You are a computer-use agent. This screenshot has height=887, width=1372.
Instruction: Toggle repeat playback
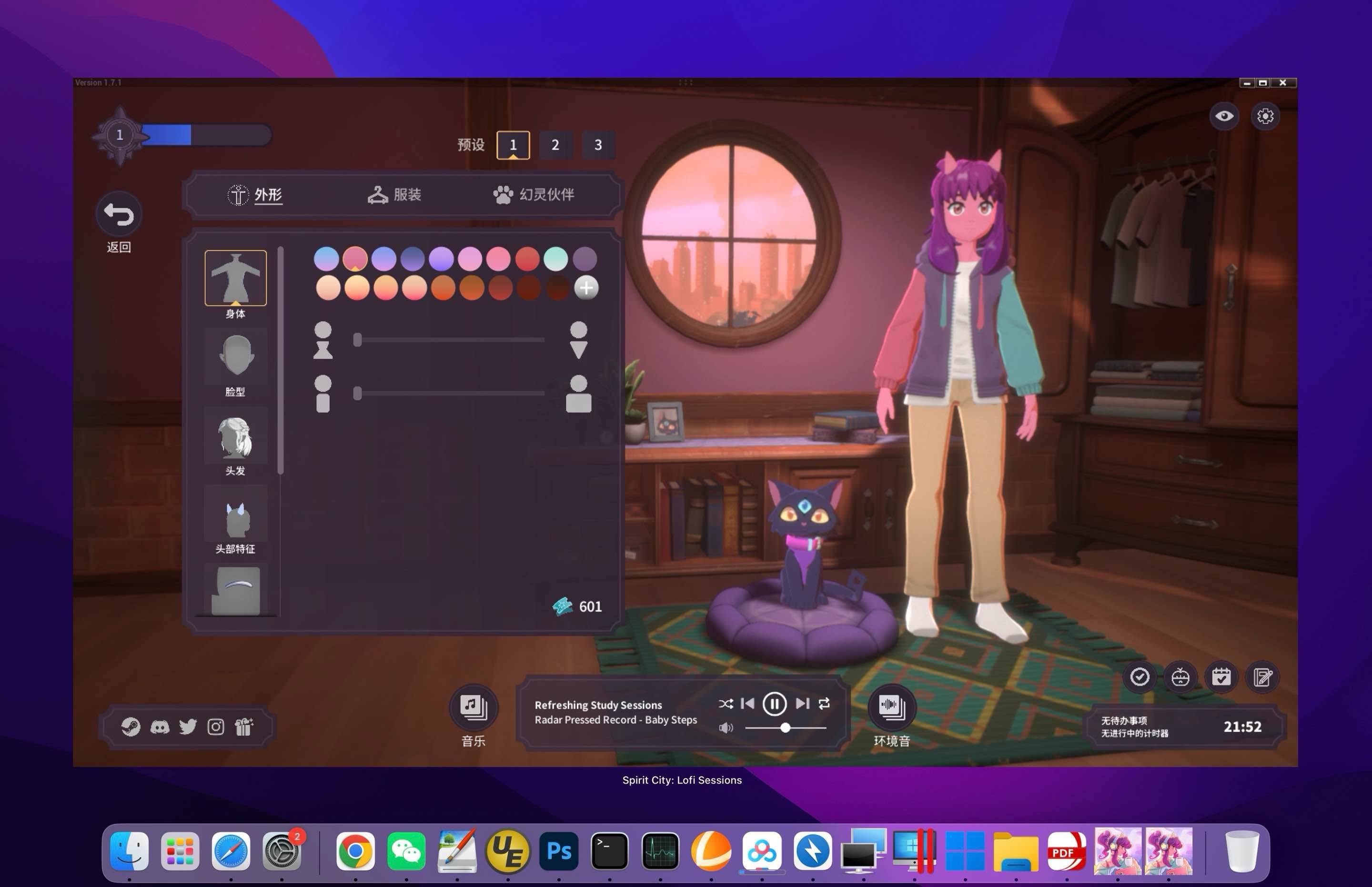(x=824, y=703)
